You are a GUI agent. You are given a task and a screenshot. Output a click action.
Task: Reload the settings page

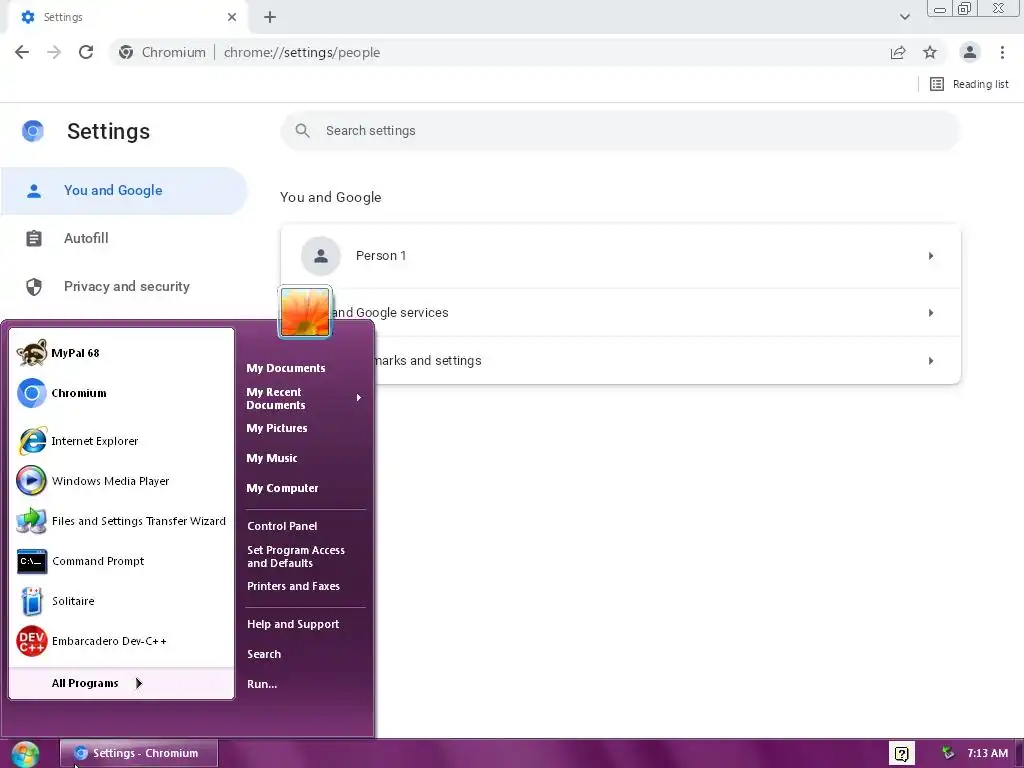tap(86, 52)
